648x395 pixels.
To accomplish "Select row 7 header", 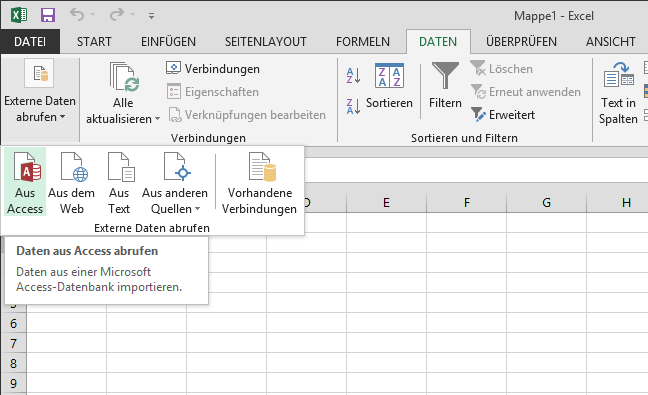I will click(x=14, y=343).
